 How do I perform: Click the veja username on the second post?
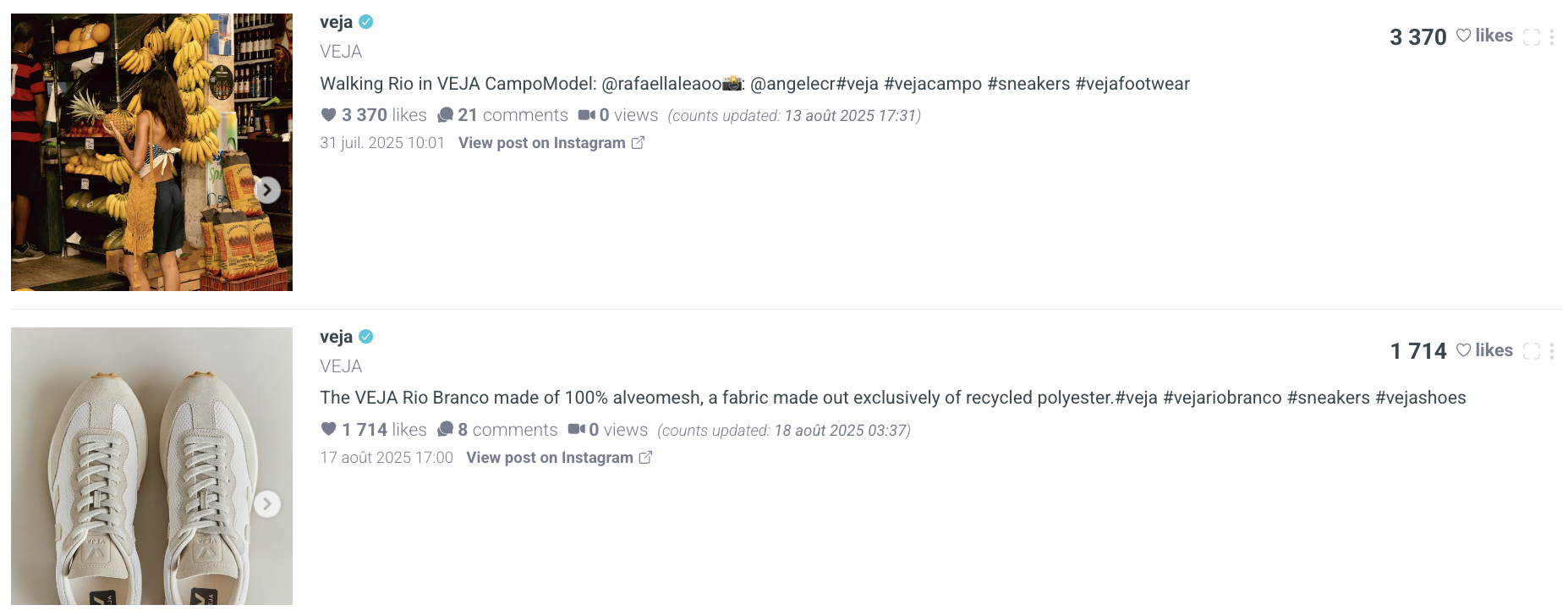pyautogui.click(x=336, y=337)
